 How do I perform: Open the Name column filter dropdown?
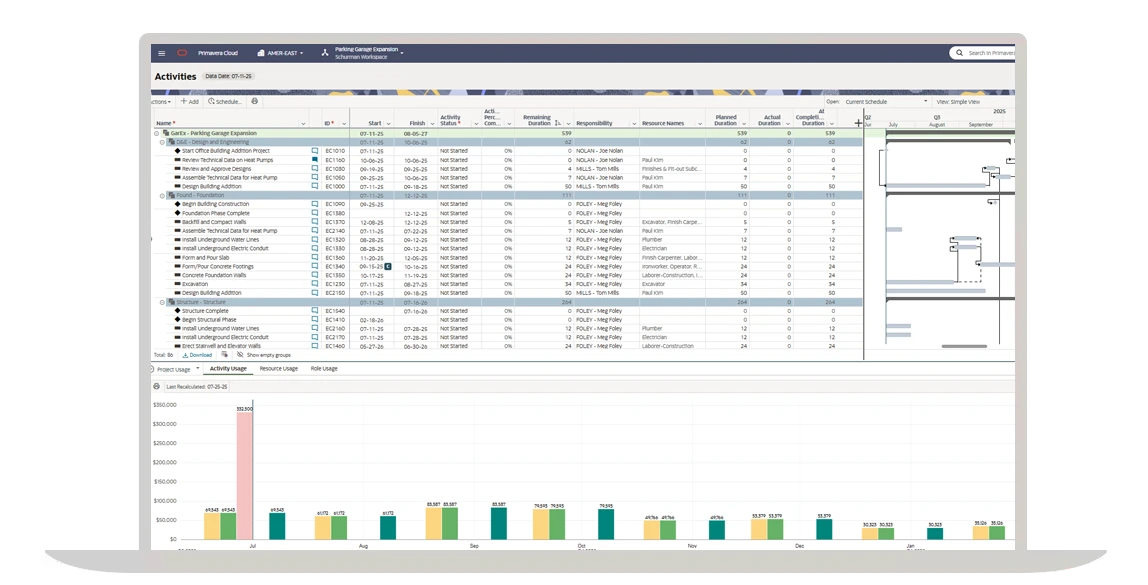(x=303, y=124)
